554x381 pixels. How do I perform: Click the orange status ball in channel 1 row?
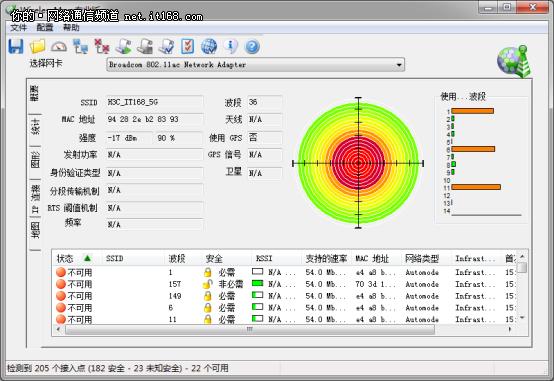pyautogui.click(x=61, y=272)
